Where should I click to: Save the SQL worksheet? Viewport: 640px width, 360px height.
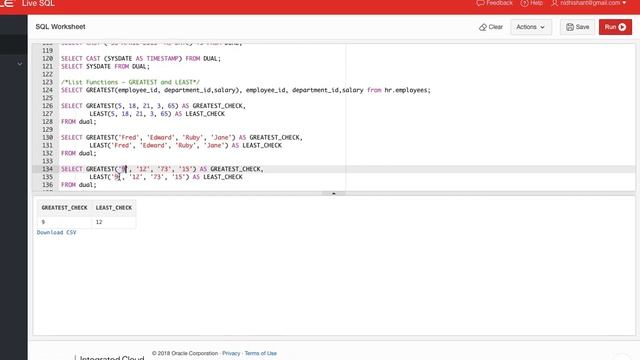click(x=577, y=27)
